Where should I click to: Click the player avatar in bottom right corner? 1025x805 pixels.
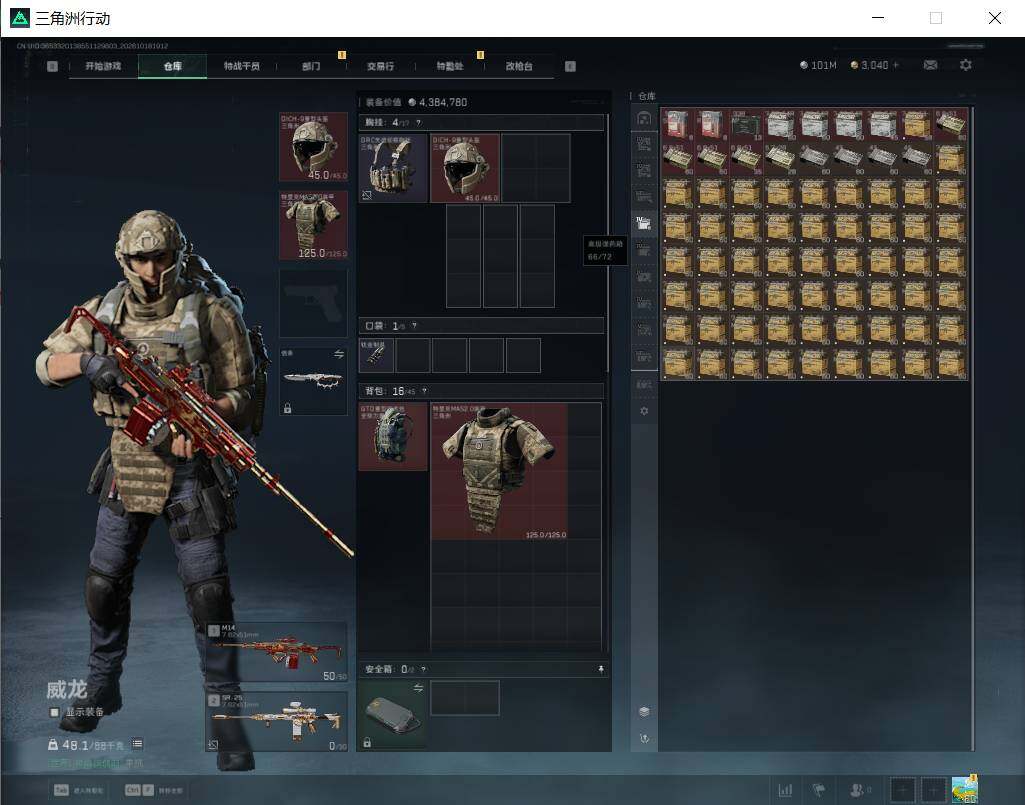965,789
